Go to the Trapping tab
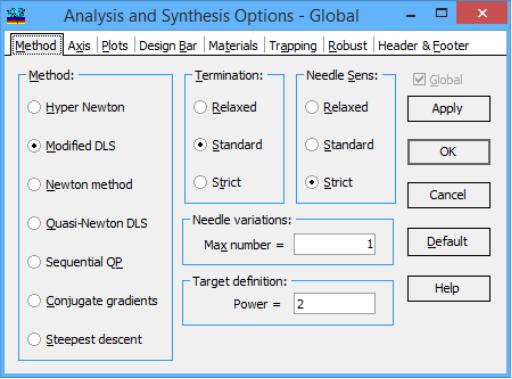Image resolution: width=512 pixels, height=379 pixels. tap(293, 46)
